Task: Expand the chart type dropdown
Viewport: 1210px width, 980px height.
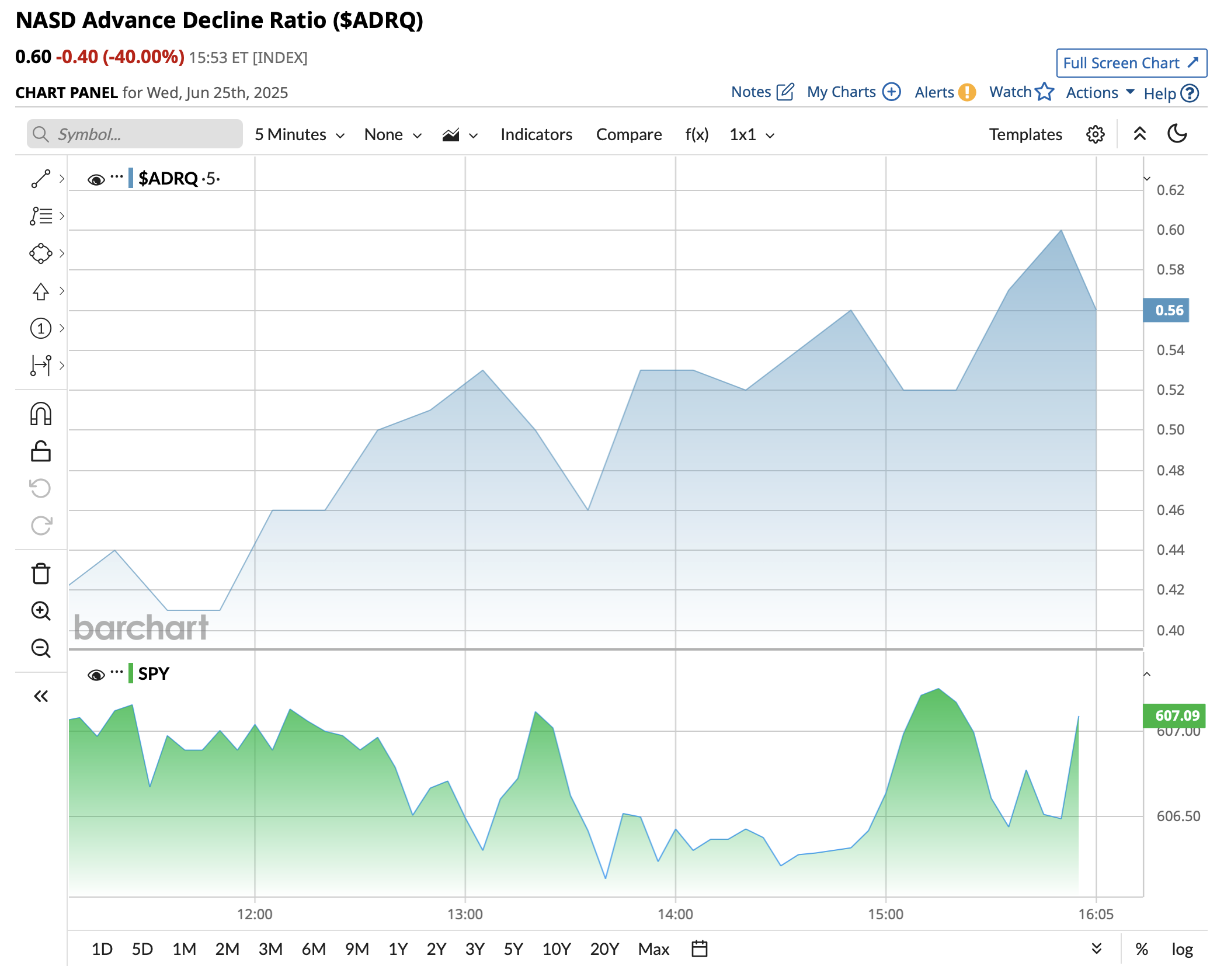Action: 460,135
